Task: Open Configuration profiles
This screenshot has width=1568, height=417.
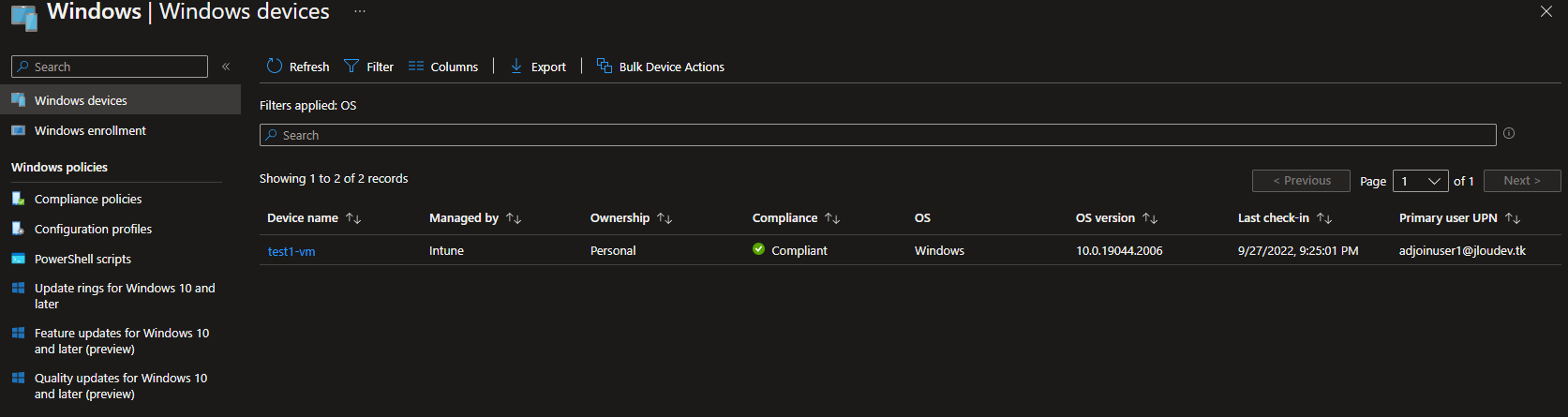Action: 93,229
